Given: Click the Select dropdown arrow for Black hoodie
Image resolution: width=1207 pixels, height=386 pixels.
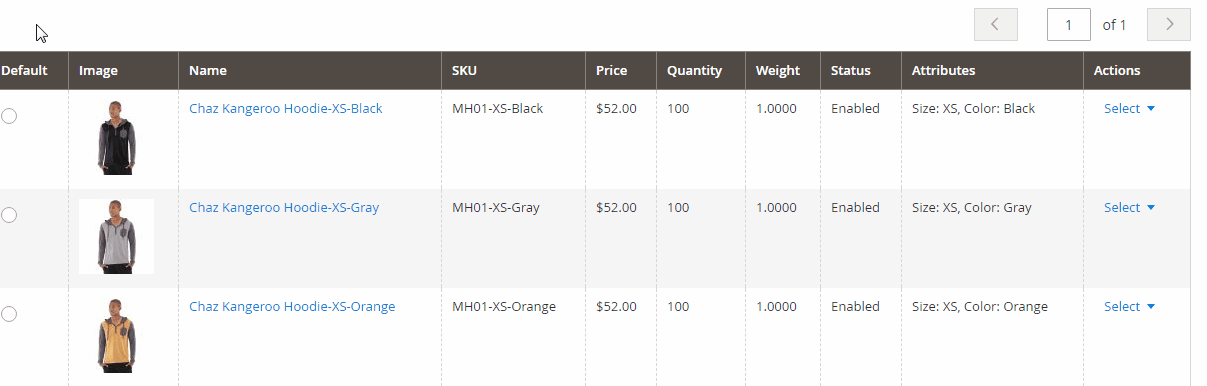Looking at the screenshot, I should pyautogui.click(x=1151, y=109).
